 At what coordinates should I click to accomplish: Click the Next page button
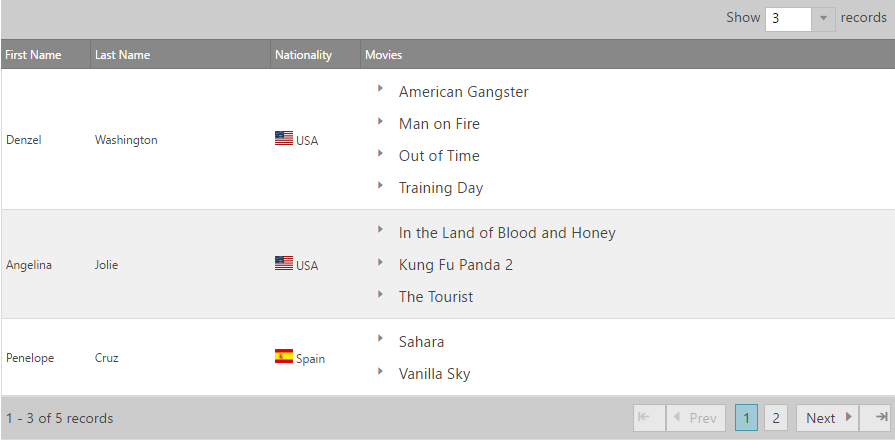point(827,418)
